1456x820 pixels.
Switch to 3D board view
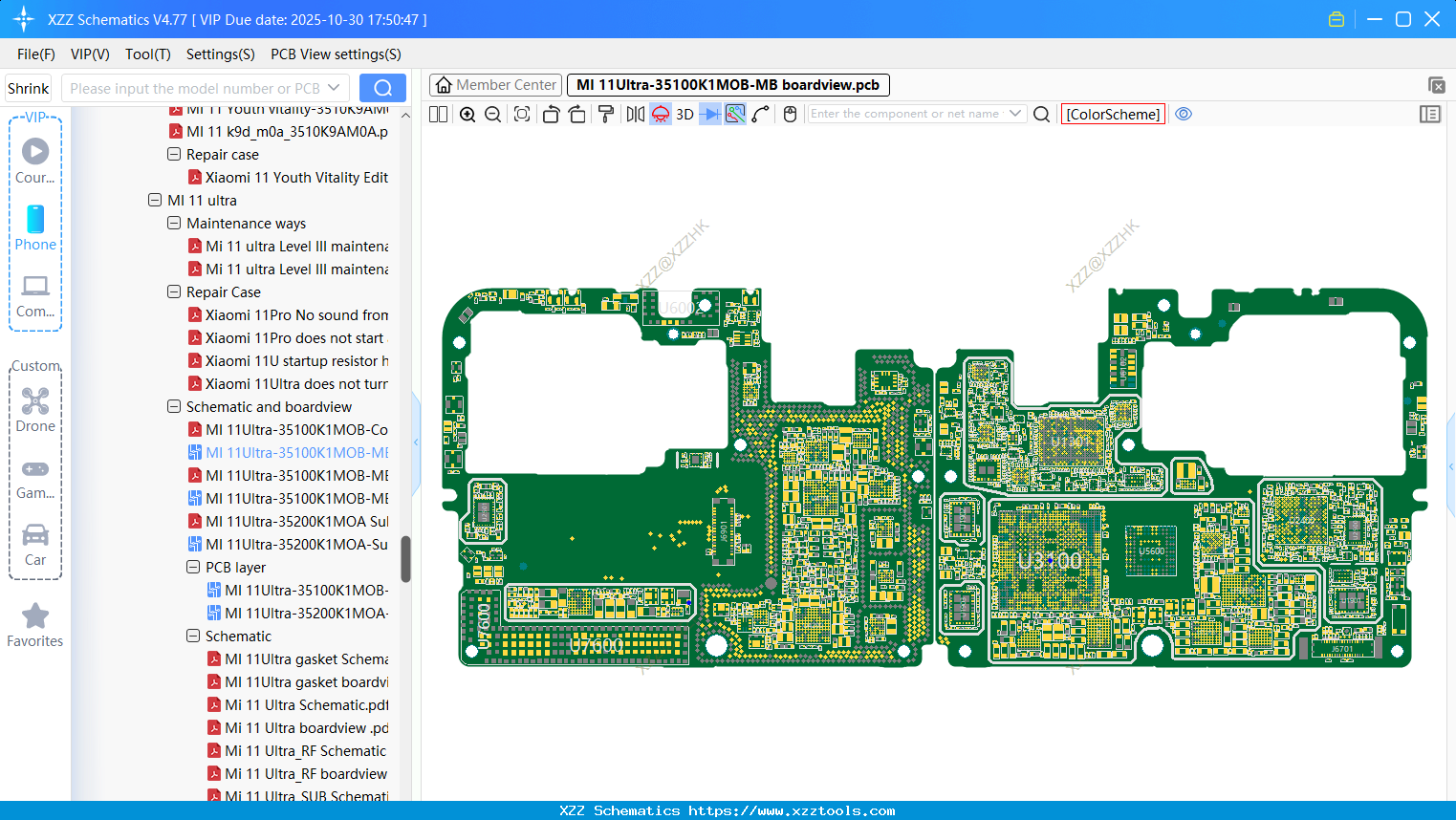684,114
